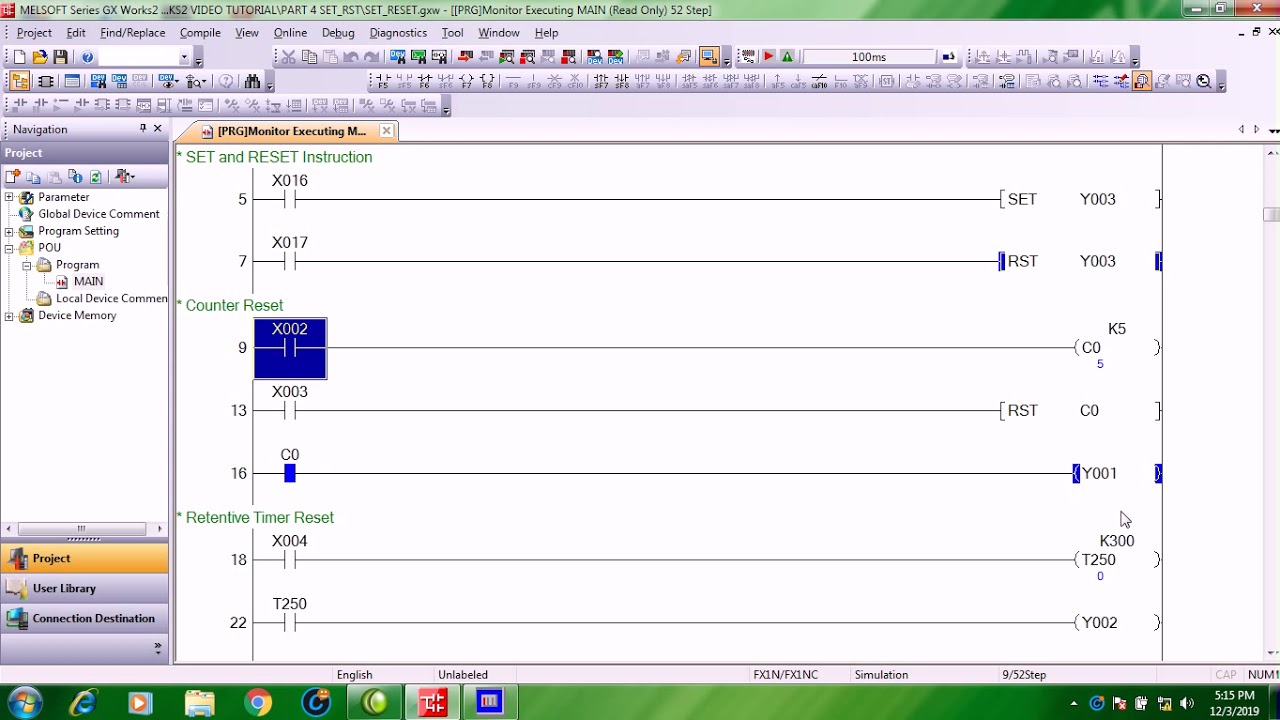
Task: Click the binoculars Find device icon
Action: click(252, 81)
